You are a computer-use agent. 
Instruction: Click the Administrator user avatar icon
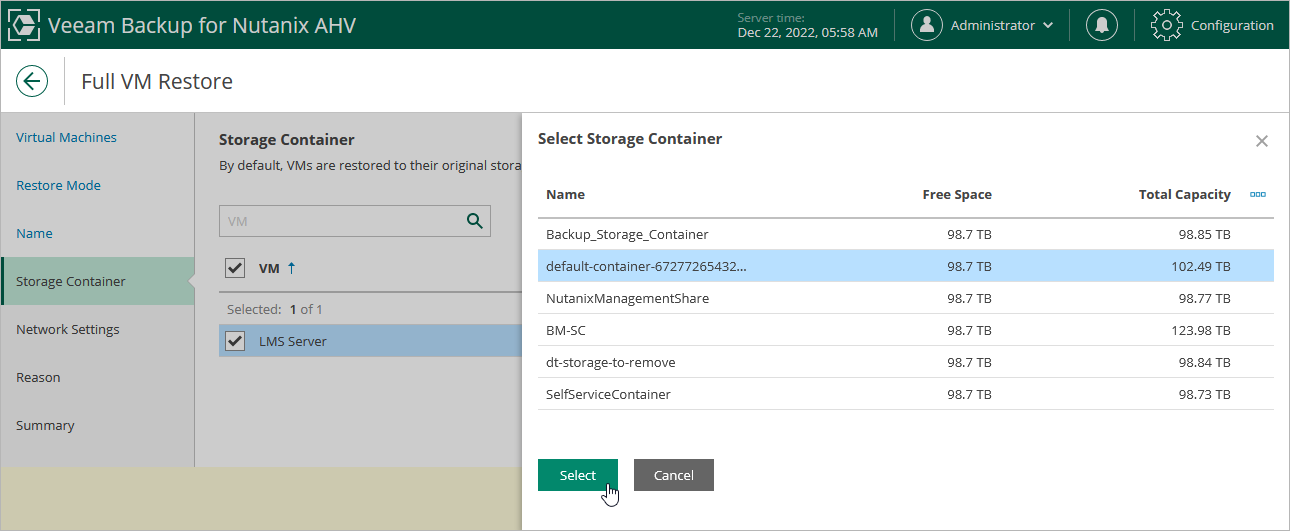tap(927, 26)
